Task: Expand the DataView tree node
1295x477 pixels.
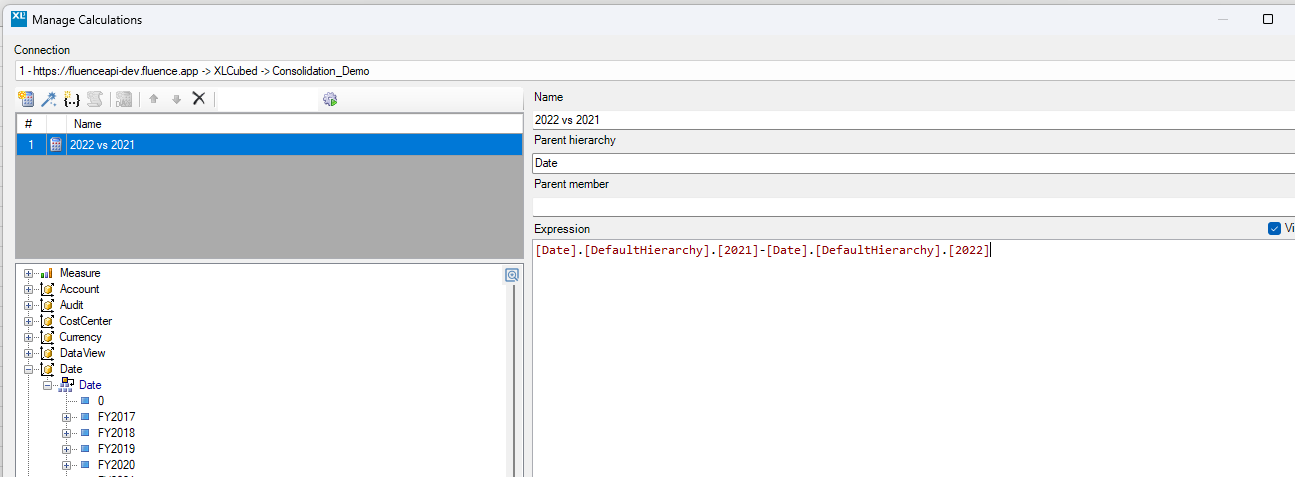Action: [29, 353]
